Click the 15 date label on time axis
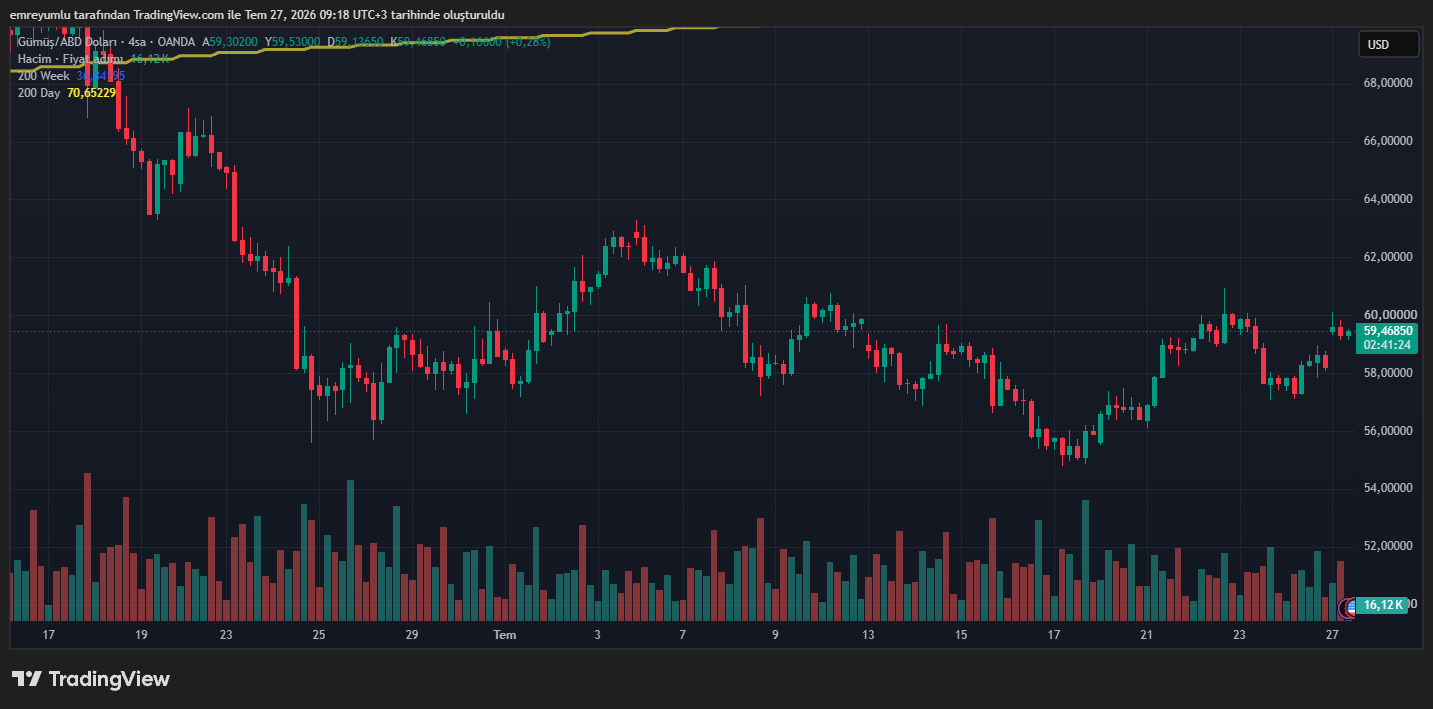This screenshot has width=1433, height=709. coord(961,635)
